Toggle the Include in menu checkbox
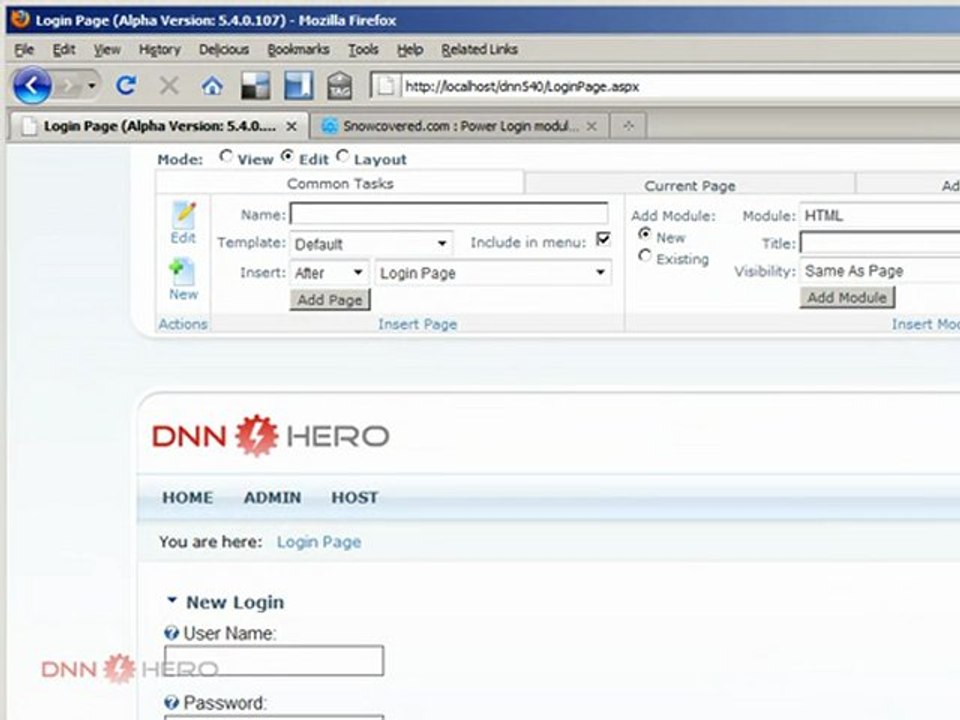960x720 pixels. tap(603, 239)
